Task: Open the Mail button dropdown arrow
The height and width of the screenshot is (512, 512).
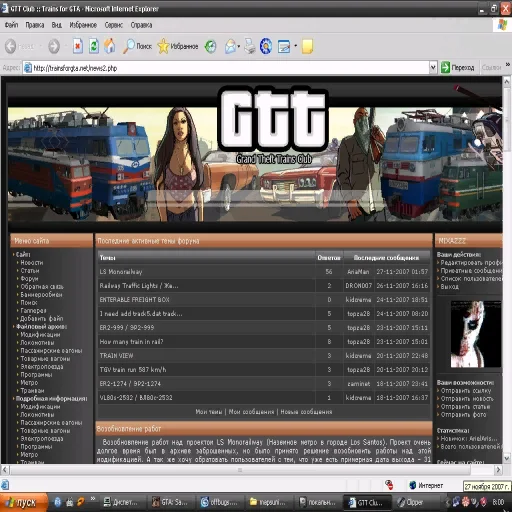Action: pyautogui.click(x=239, y=46)
